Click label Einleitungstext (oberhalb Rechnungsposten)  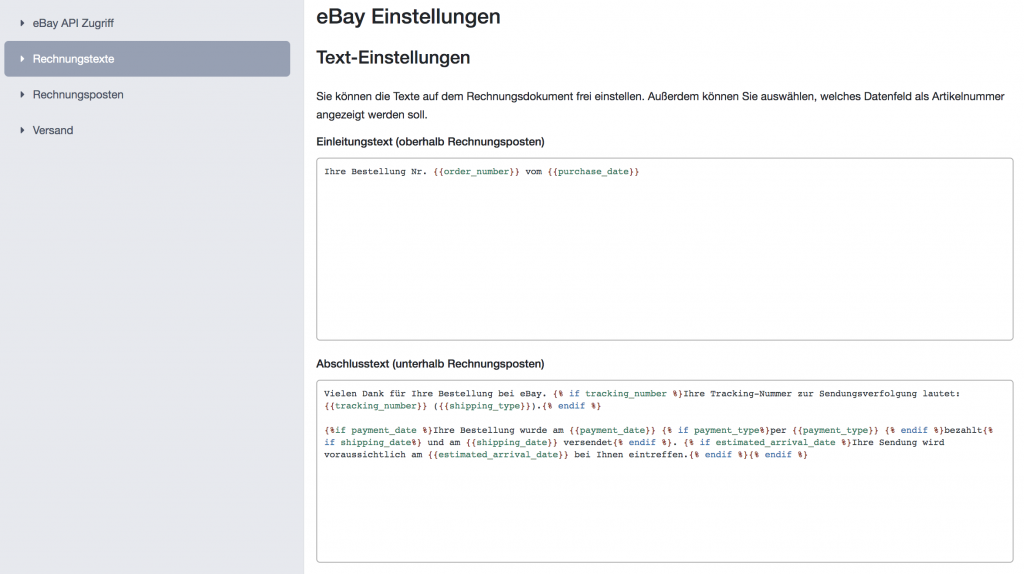[x=430, y=142]
